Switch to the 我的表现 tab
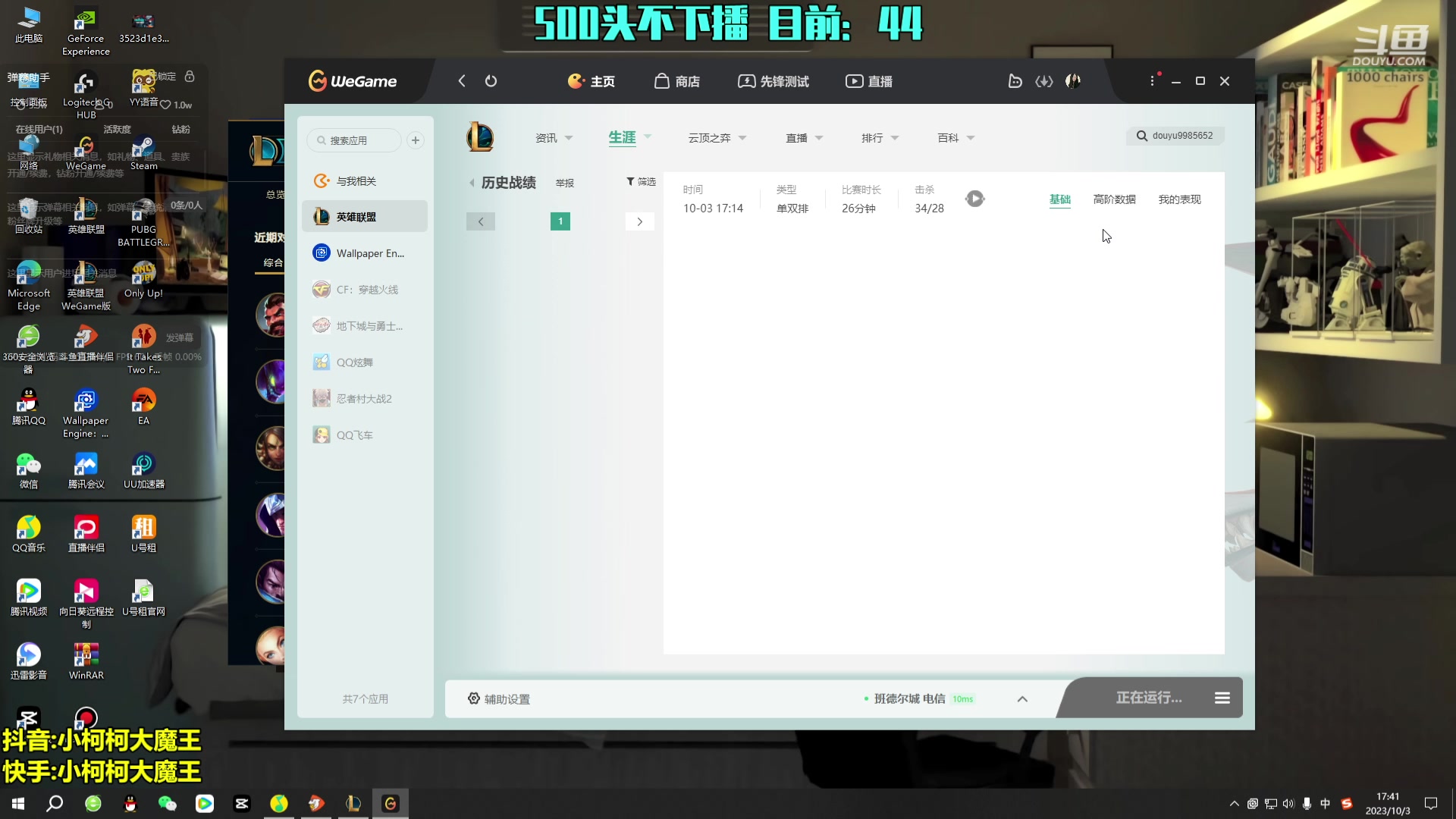 (1180, 199)
